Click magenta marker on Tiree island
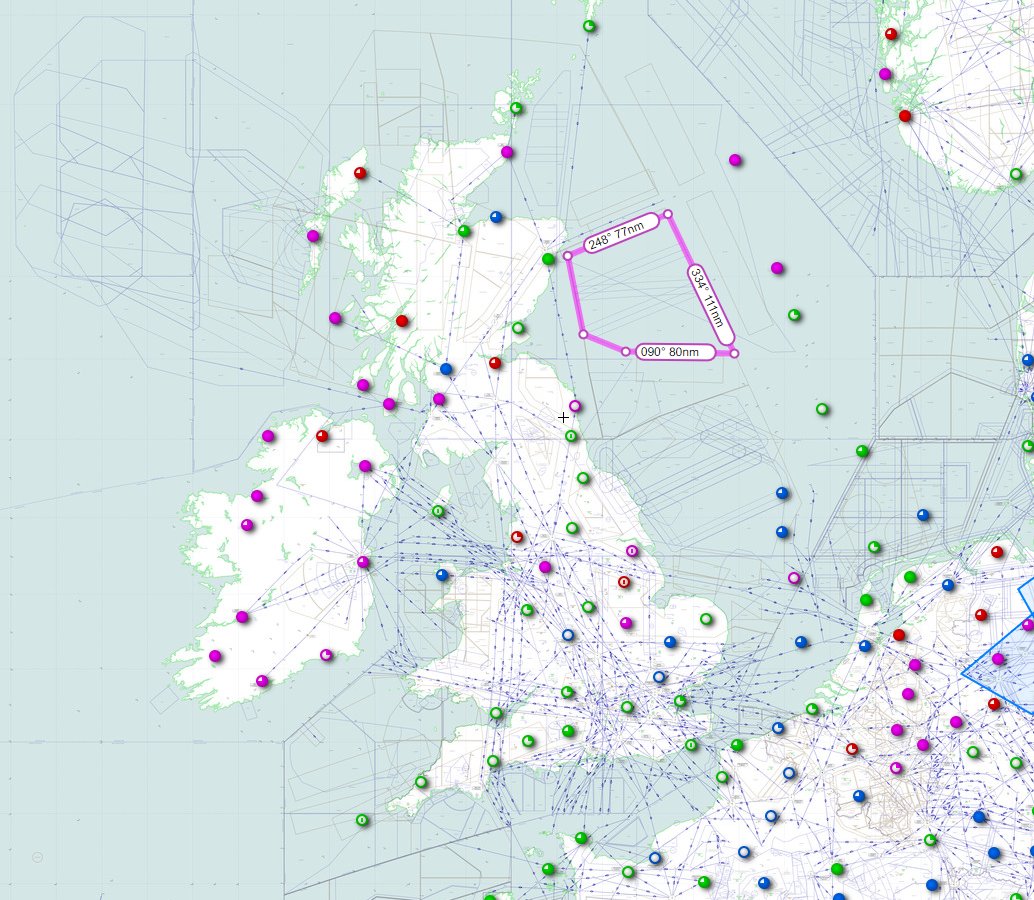This screenshot has width=1034, height=900. [x=335, y=318]
